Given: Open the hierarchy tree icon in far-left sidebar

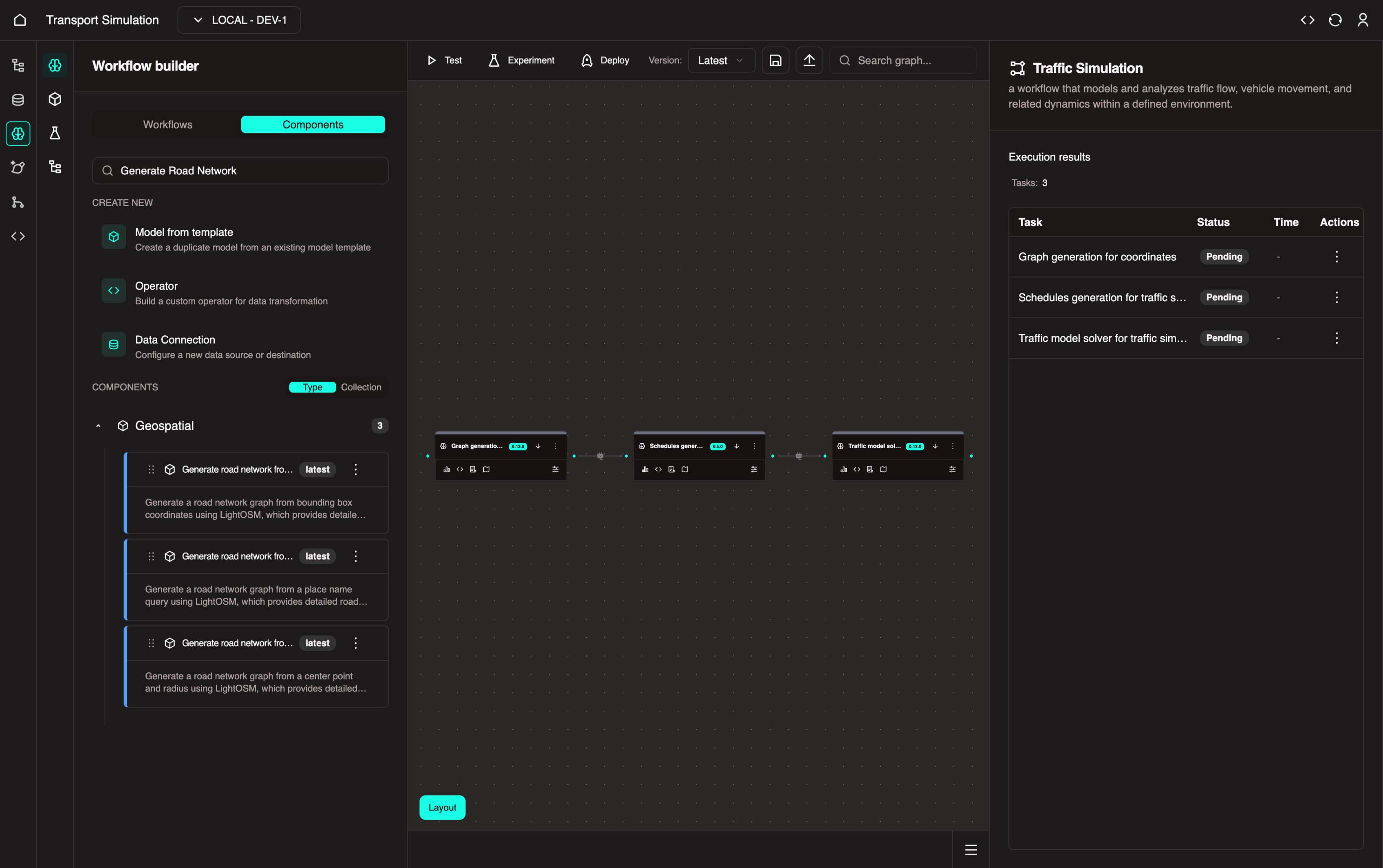Looking at the screenshot, I should click(x=18, y=66).
